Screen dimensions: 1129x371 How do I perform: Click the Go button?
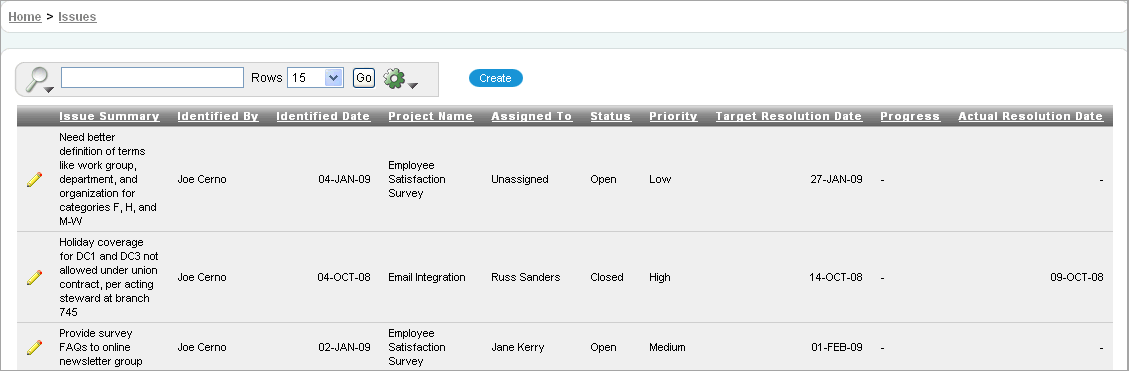[364, 78]
